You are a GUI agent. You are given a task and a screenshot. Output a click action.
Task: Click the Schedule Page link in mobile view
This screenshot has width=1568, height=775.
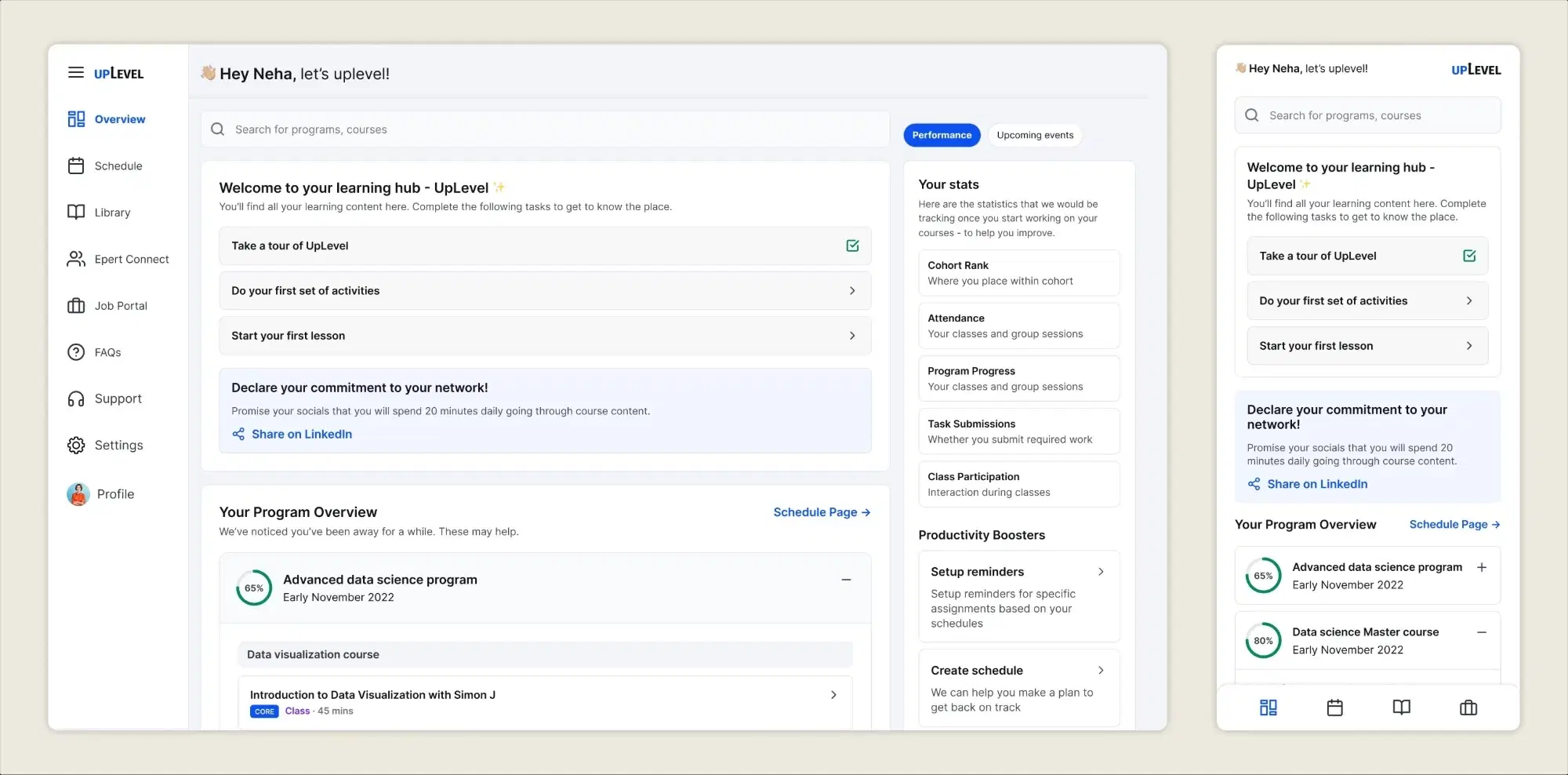click(1455, 525)
